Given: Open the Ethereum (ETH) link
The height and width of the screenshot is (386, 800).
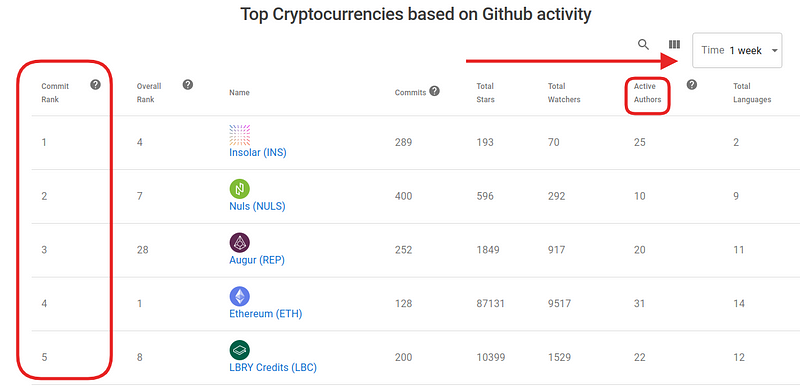Looking at the screenshot, I should coord(265,314).
